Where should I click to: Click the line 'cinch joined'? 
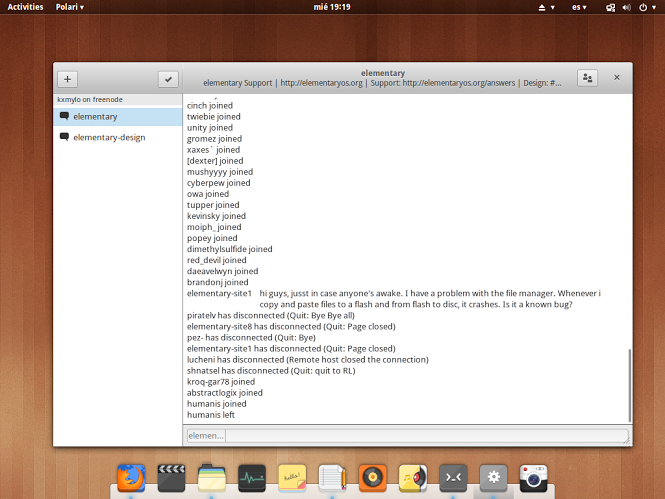tap(210, 106)
